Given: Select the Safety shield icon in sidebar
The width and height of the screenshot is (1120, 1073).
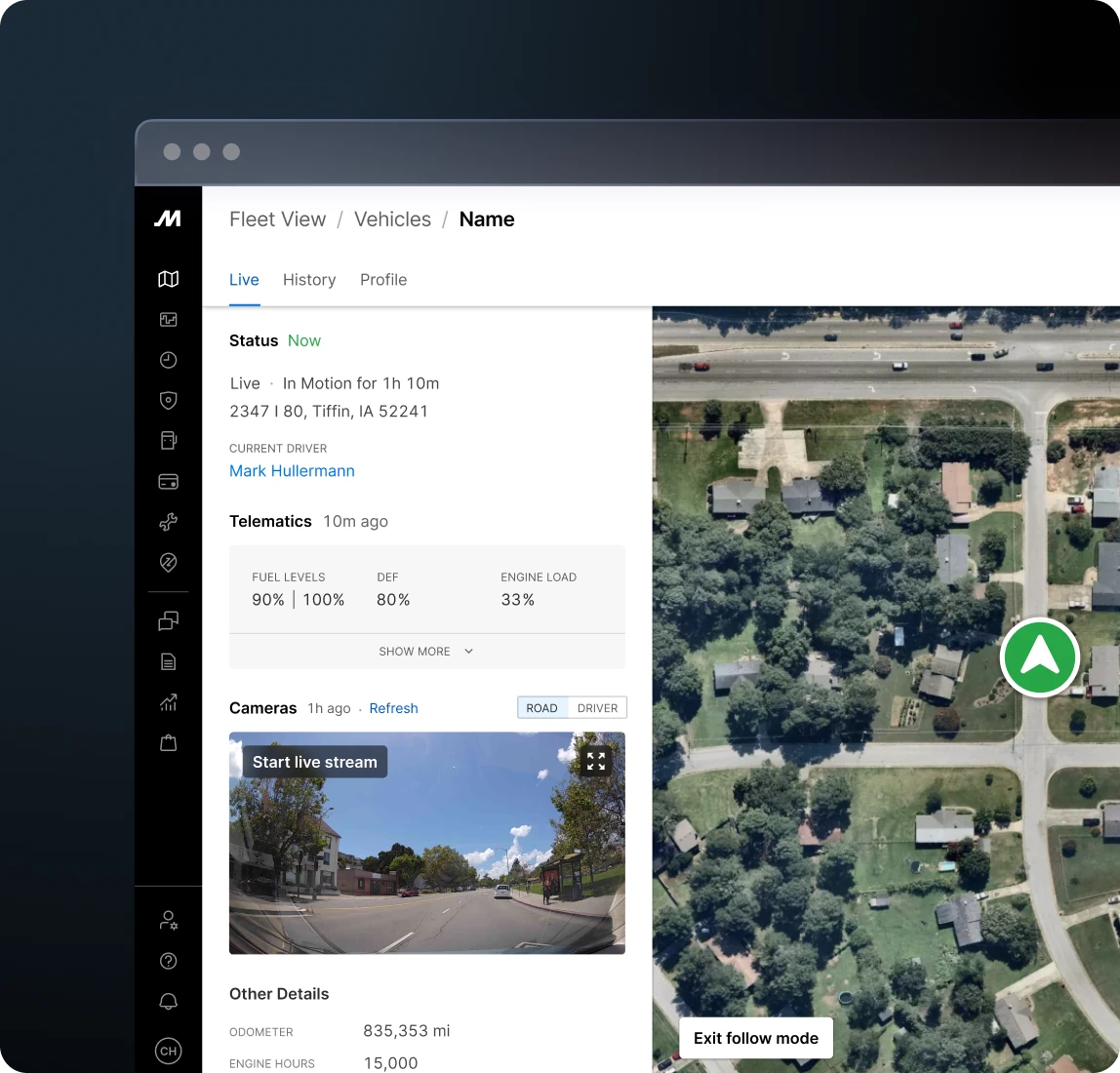Looking at the screenshot, I should click(x=168, y=400).
